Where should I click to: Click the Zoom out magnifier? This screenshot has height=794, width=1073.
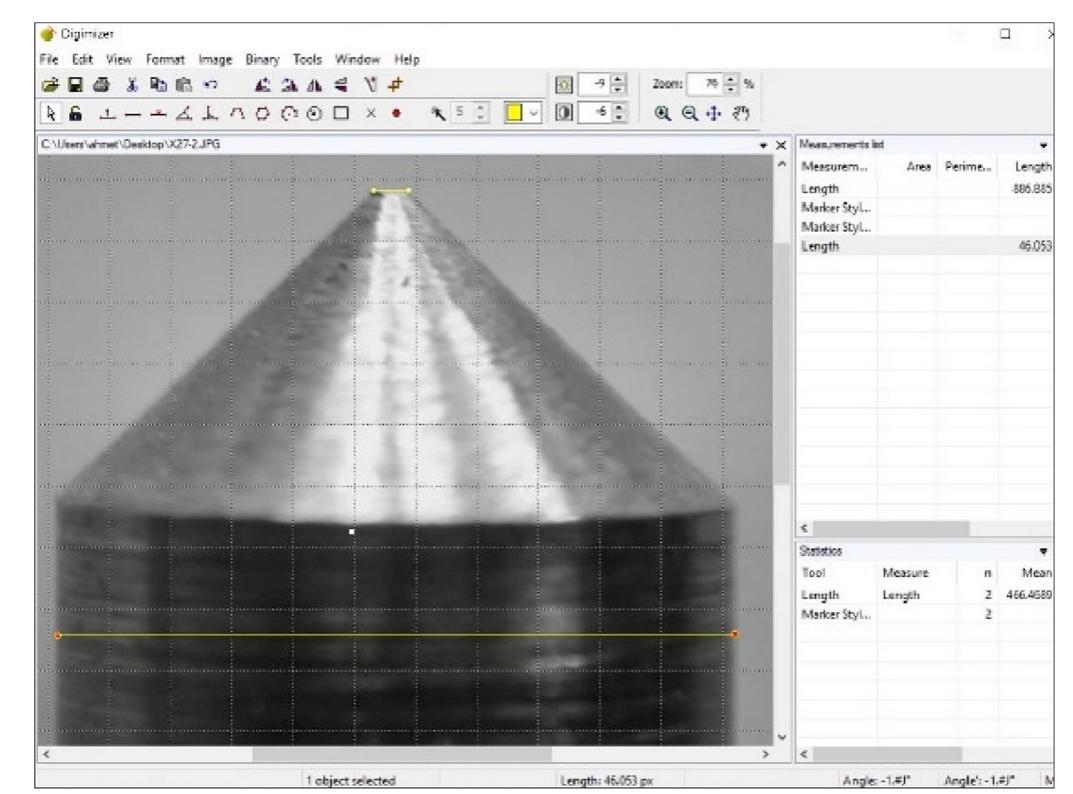[689, 114]
